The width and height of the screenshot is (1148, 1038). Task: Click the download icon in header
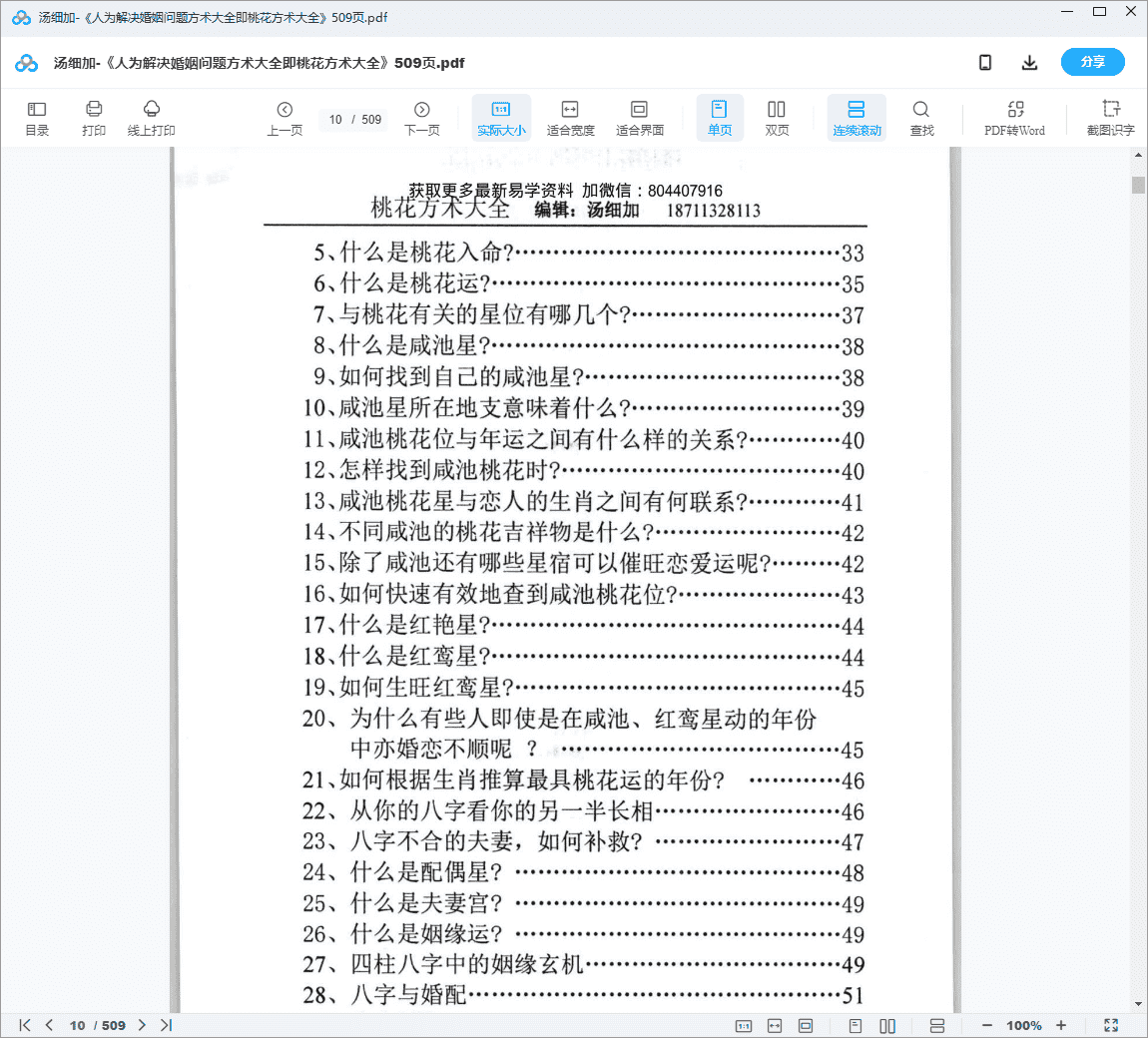point(1029,63)
